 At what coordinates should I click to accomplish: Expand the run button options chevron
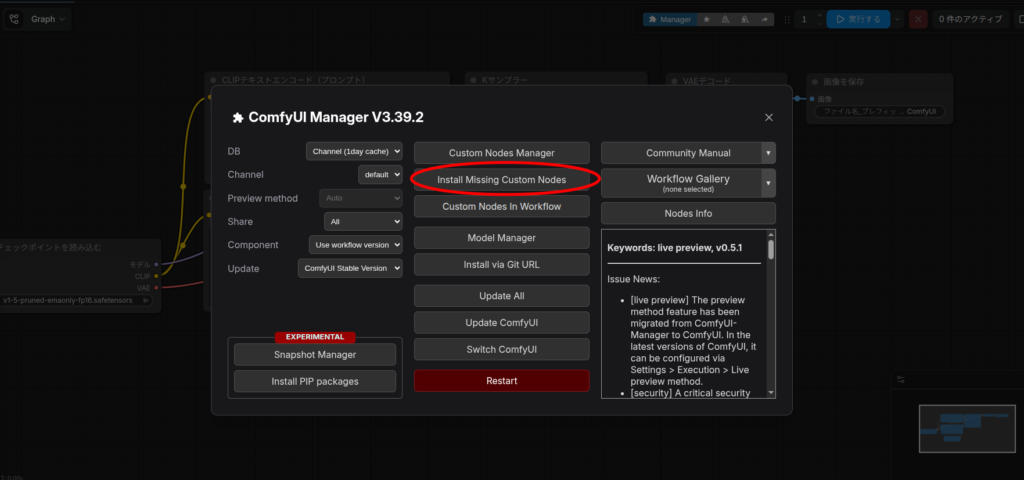897,19
